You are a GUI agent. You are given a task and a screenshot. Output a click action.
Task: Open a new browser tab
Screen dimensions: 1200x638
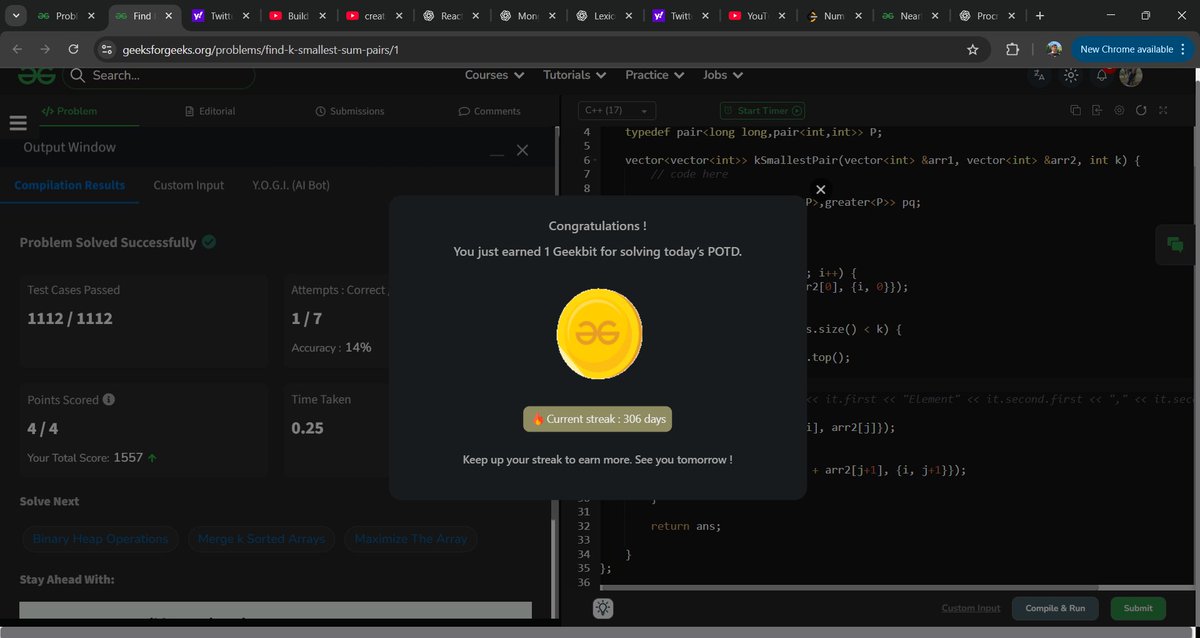click(1040, 16)
